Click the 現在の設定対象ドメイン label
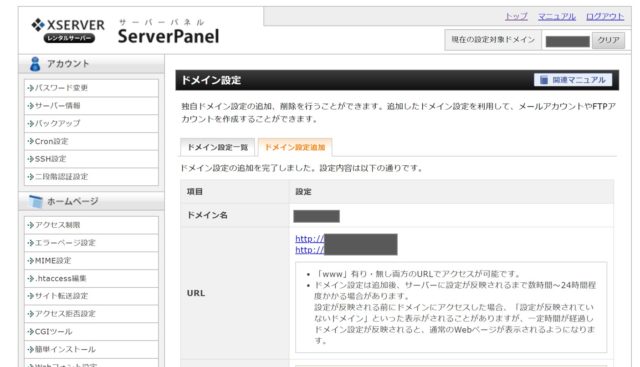This screenshot has width=640, height=367. (x=493, y=40)
